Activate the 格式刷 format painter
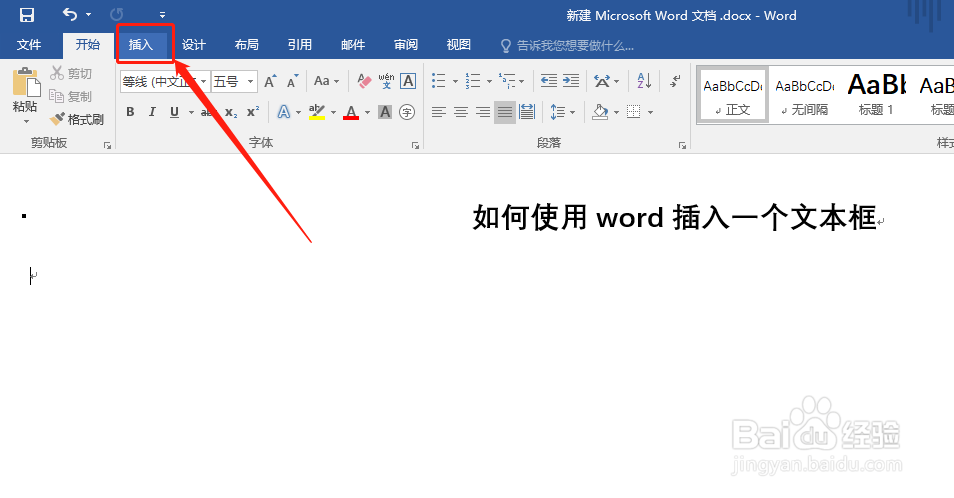The image size is (954, 498). (77, 119)
